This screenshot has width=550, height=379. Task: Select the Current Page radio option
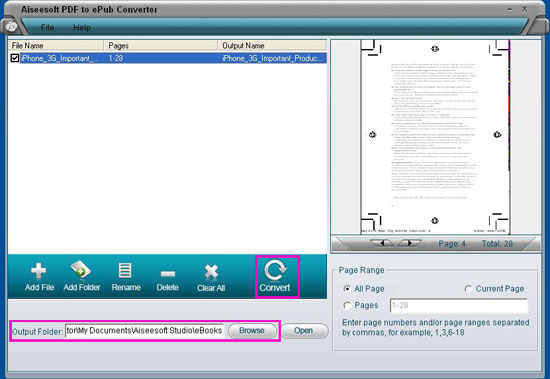pyautogui.click(x=468, y=288)
